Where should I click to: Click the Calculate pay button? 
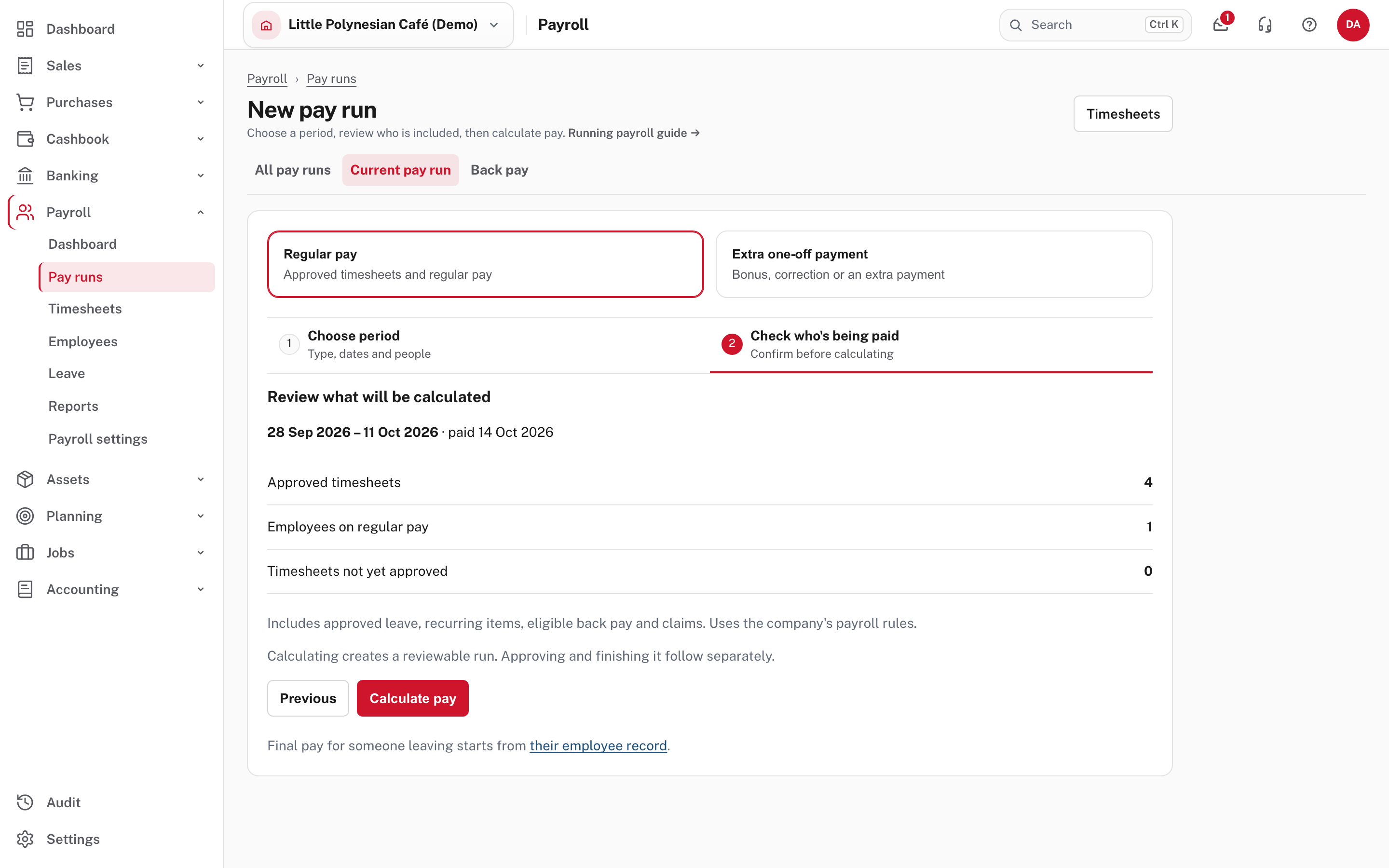point(413,698)
